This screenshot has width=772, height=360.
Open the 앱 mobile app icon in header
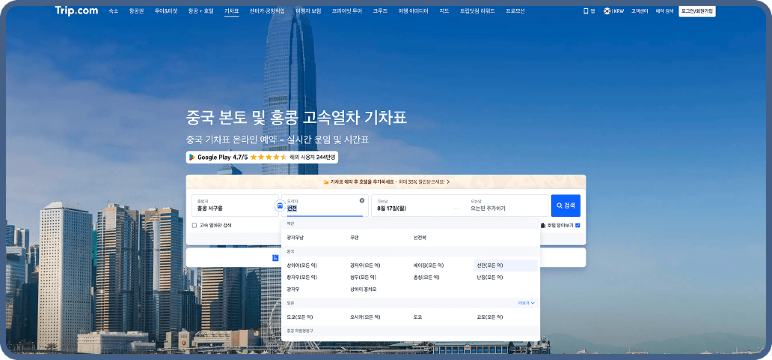pyautogui.click(x=589, y=11)
